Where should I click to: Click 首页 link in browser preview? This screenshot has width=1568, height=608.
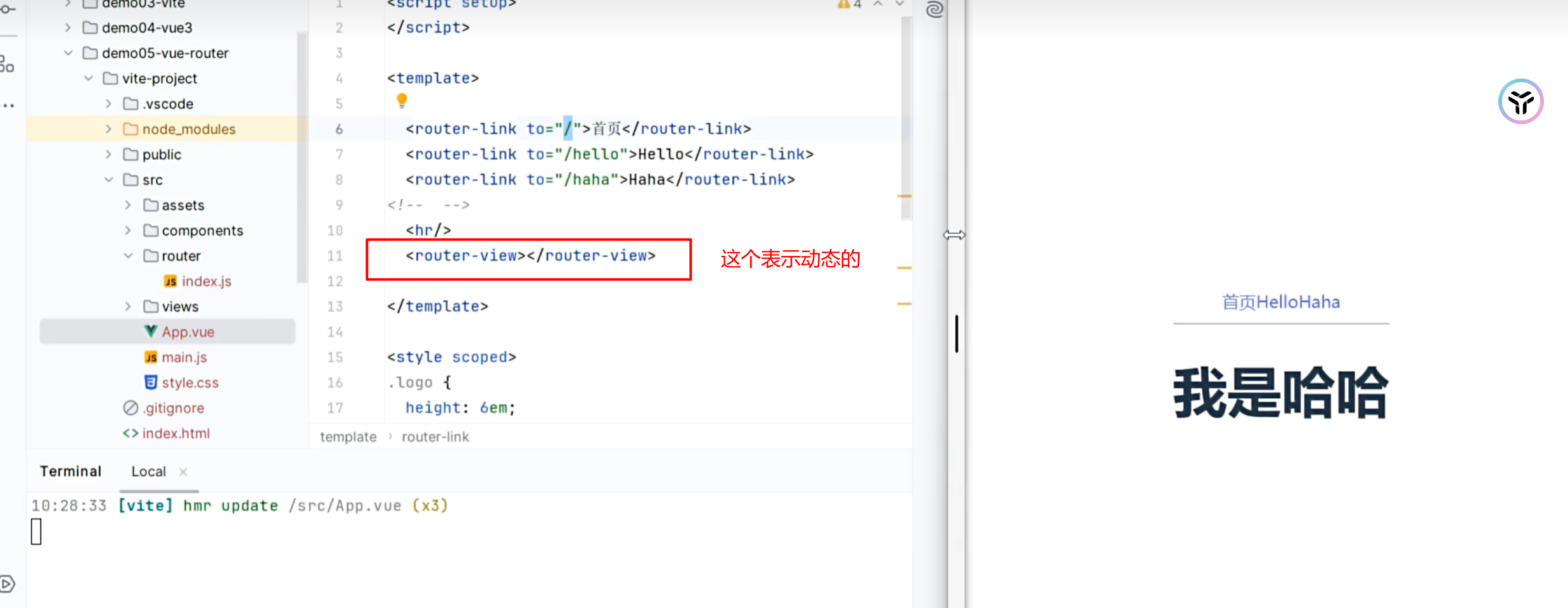pos(1239,302)
